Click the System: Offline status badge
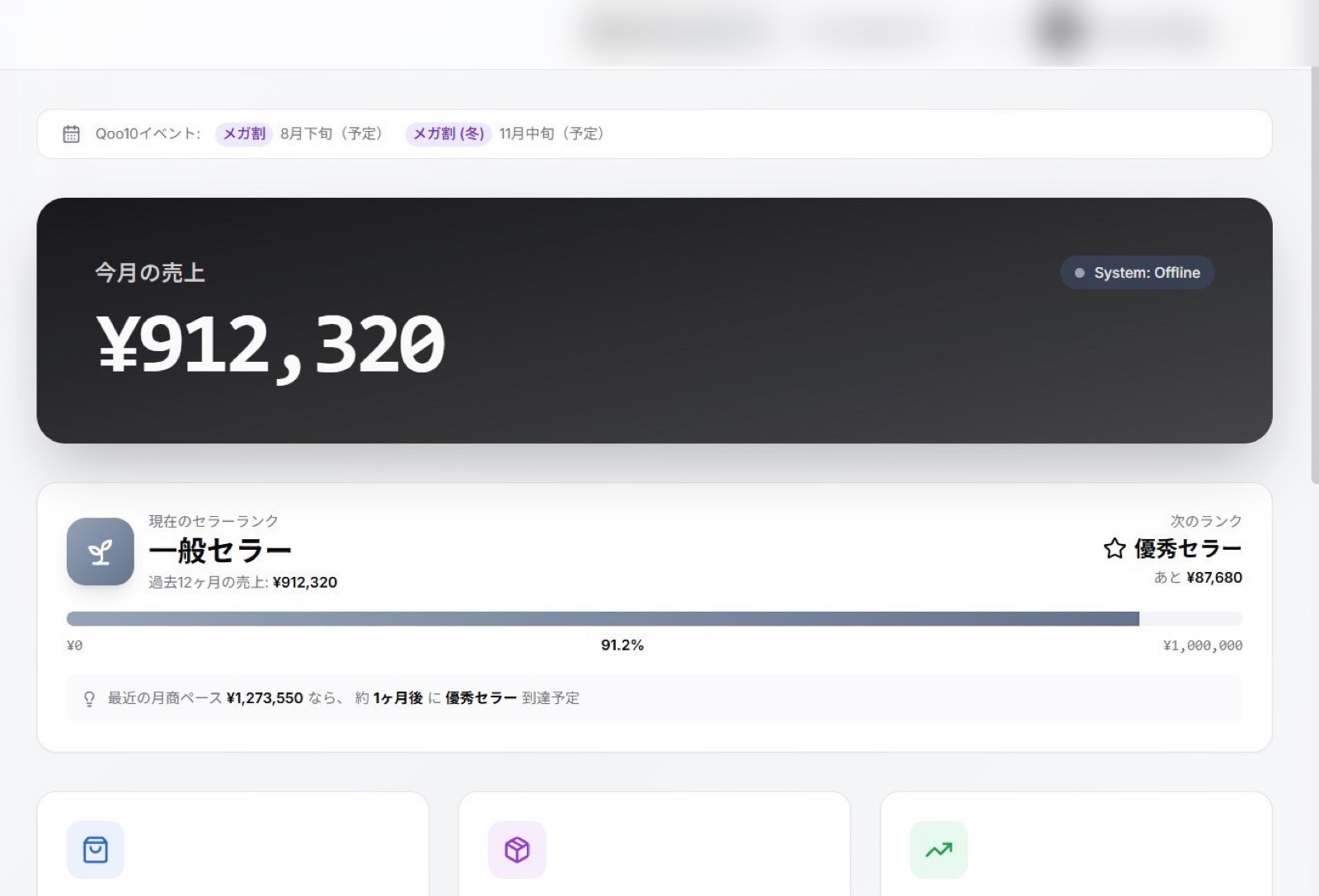This screenshot has height=896, width=1319. tap(1137, 273)
